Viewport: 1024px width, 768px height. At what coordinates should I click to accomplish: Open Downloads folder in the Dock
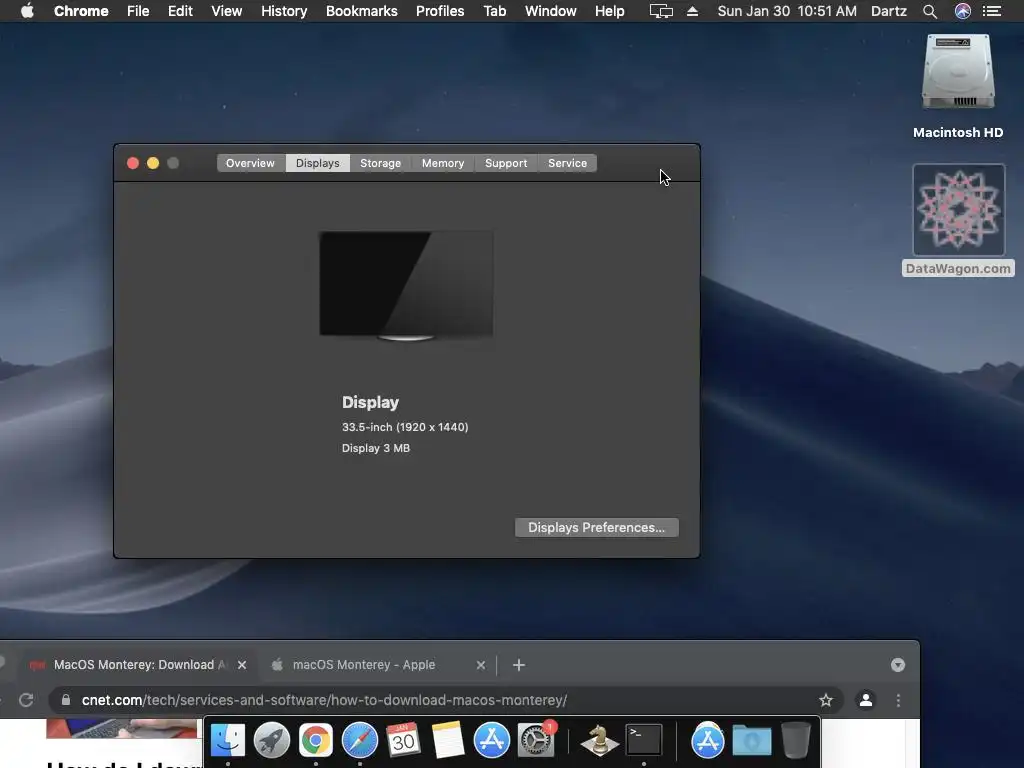[x=752, y=741]
